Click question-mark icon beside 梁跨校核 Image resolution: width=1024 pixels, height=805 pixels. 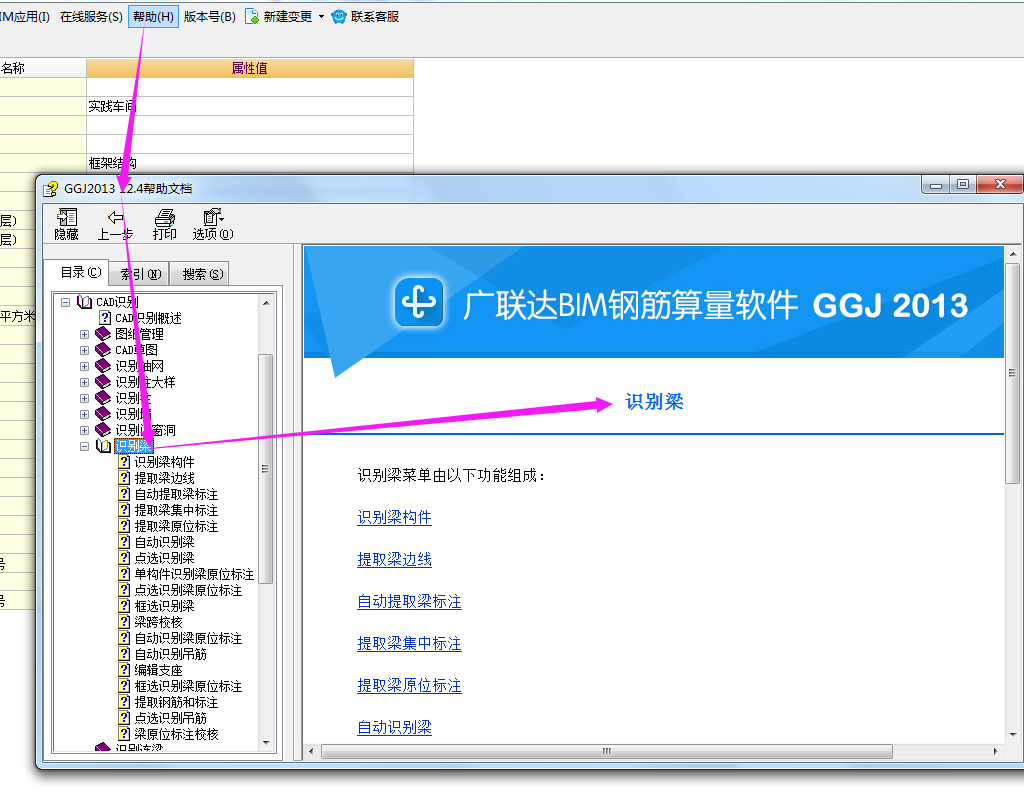pyautogui.click(x=124, y=622)
